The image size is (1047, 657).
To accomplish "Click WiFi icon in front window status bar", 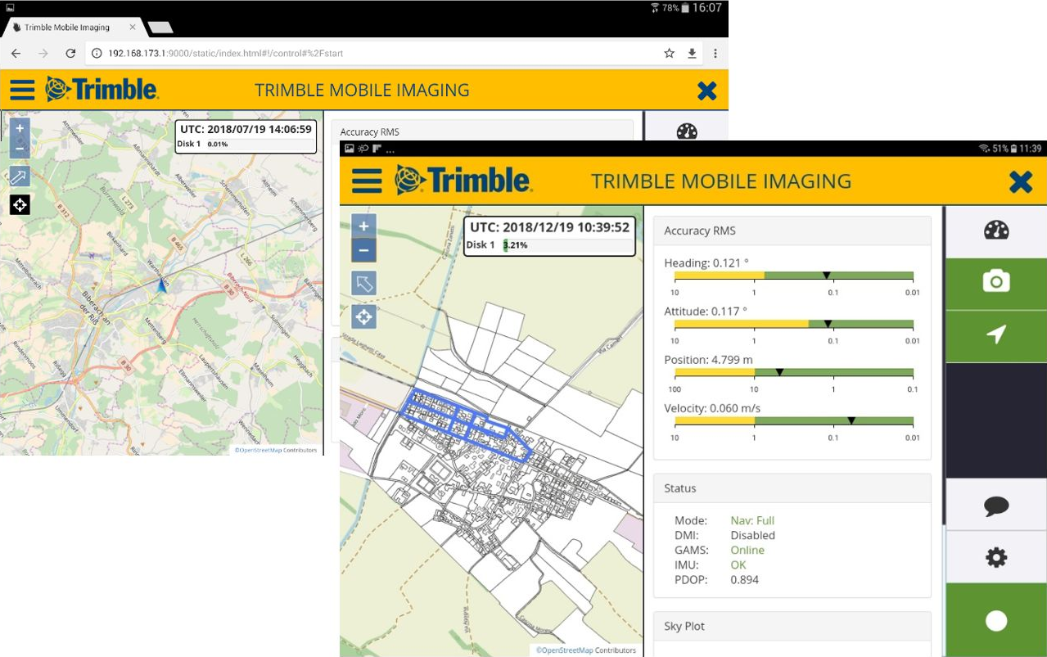I will (984, 148).
